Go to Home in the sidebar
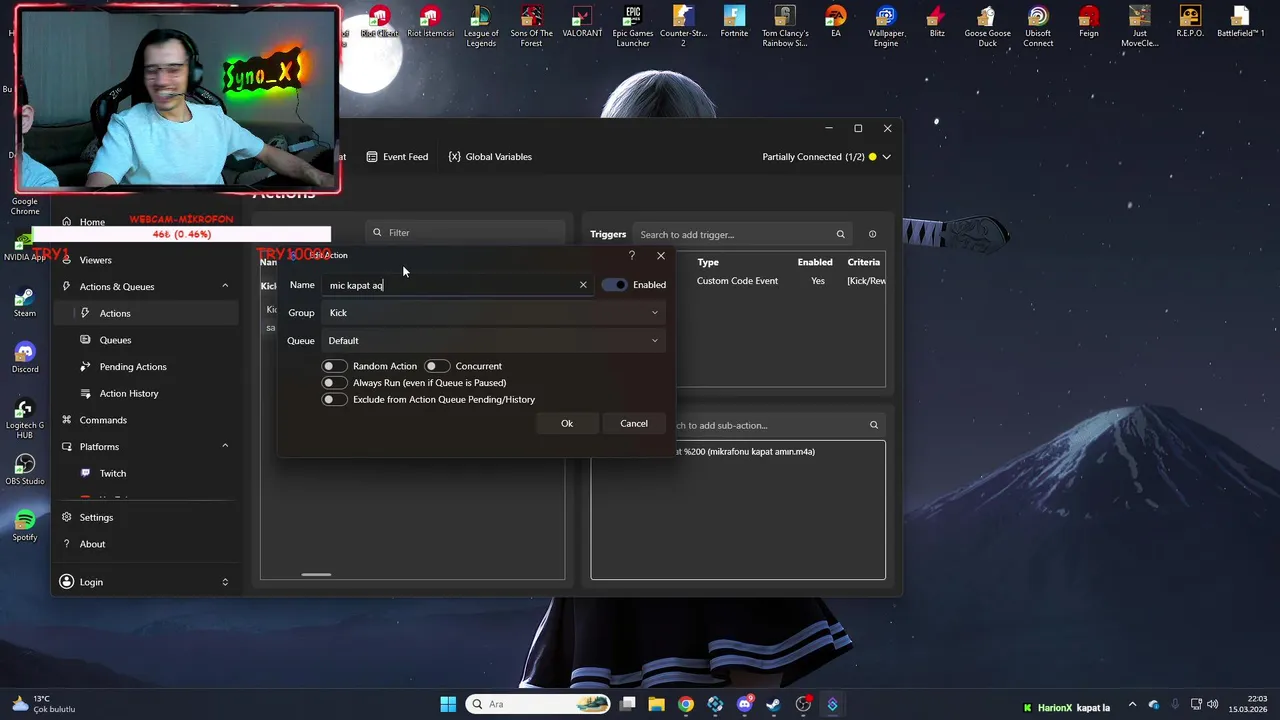 point(92,222)
